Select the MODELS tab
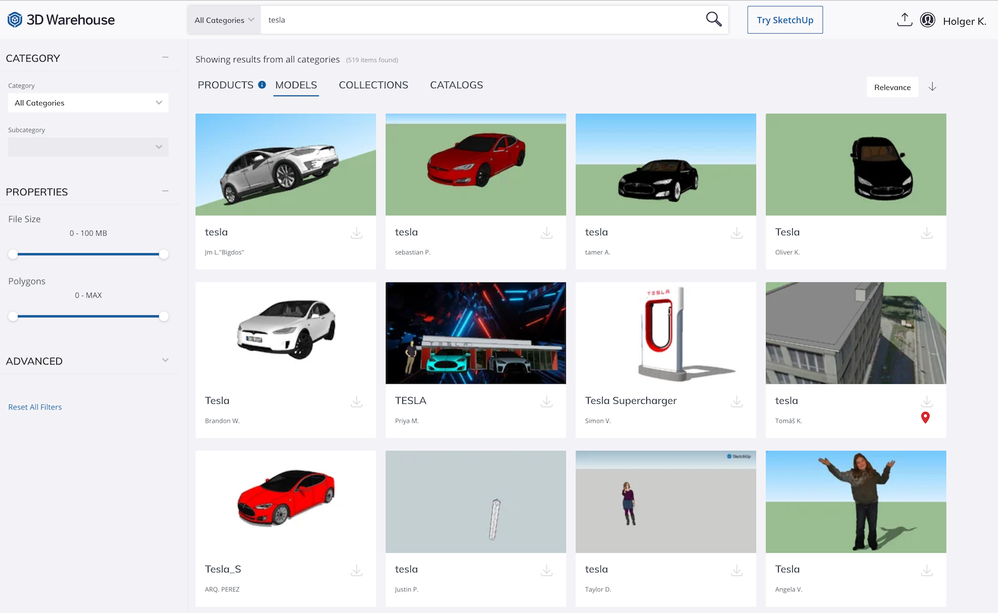Screen dimensions: 998x613 click(296, 85)
